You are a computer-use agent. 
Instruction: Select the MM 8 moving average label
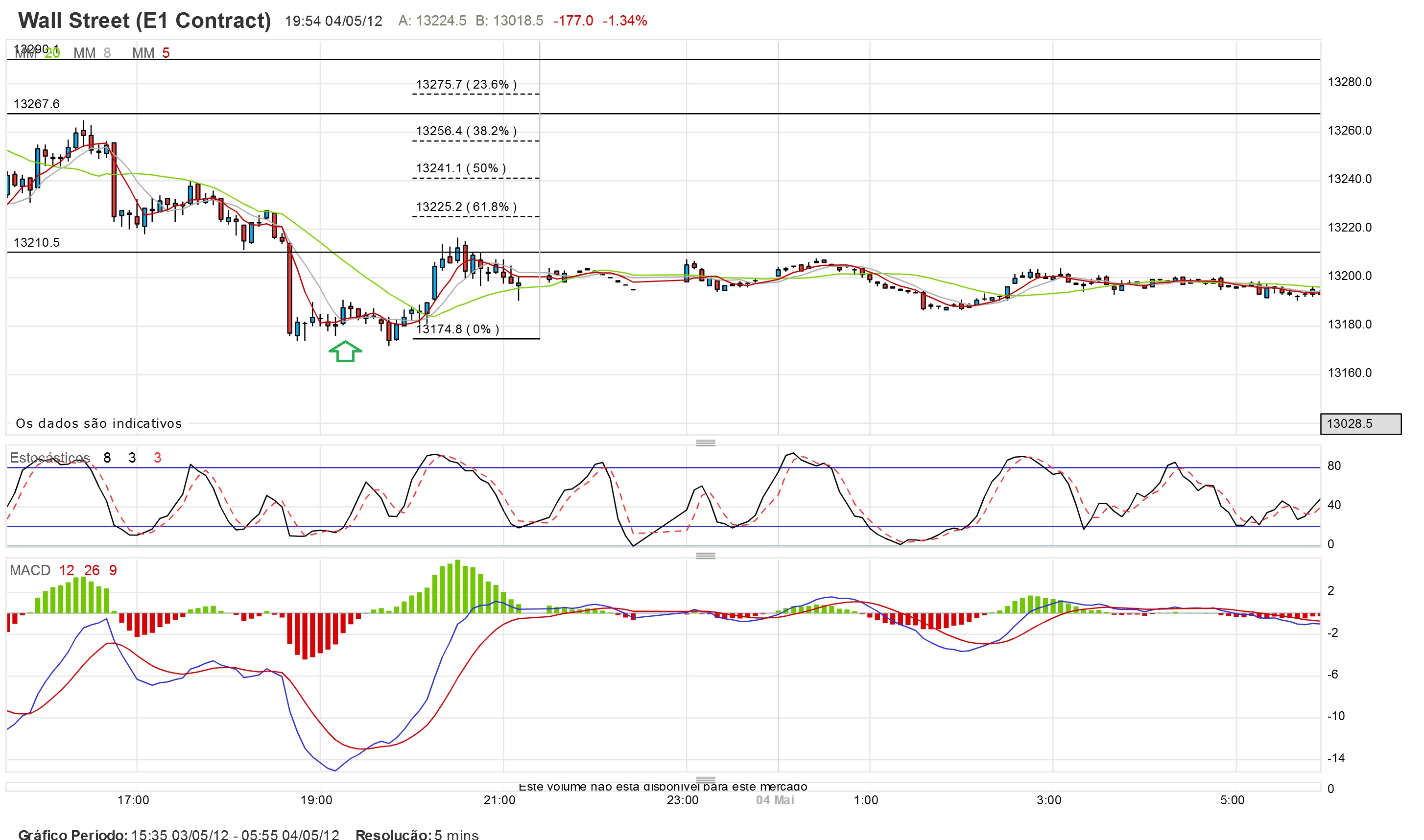(92, 53)
